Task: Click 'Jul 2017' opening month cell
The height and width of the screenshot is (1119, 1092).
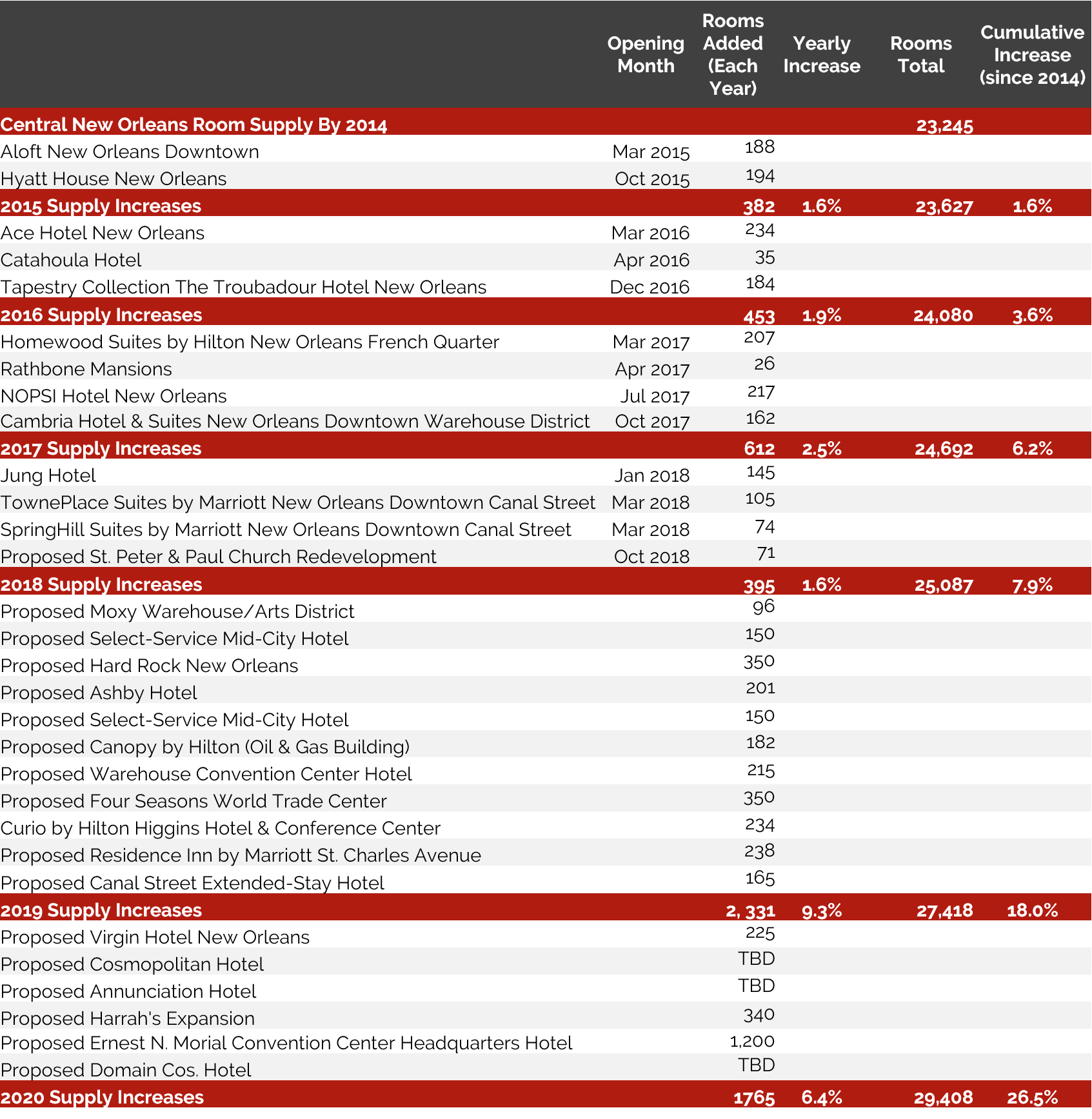Action: (x=655, y=397)
